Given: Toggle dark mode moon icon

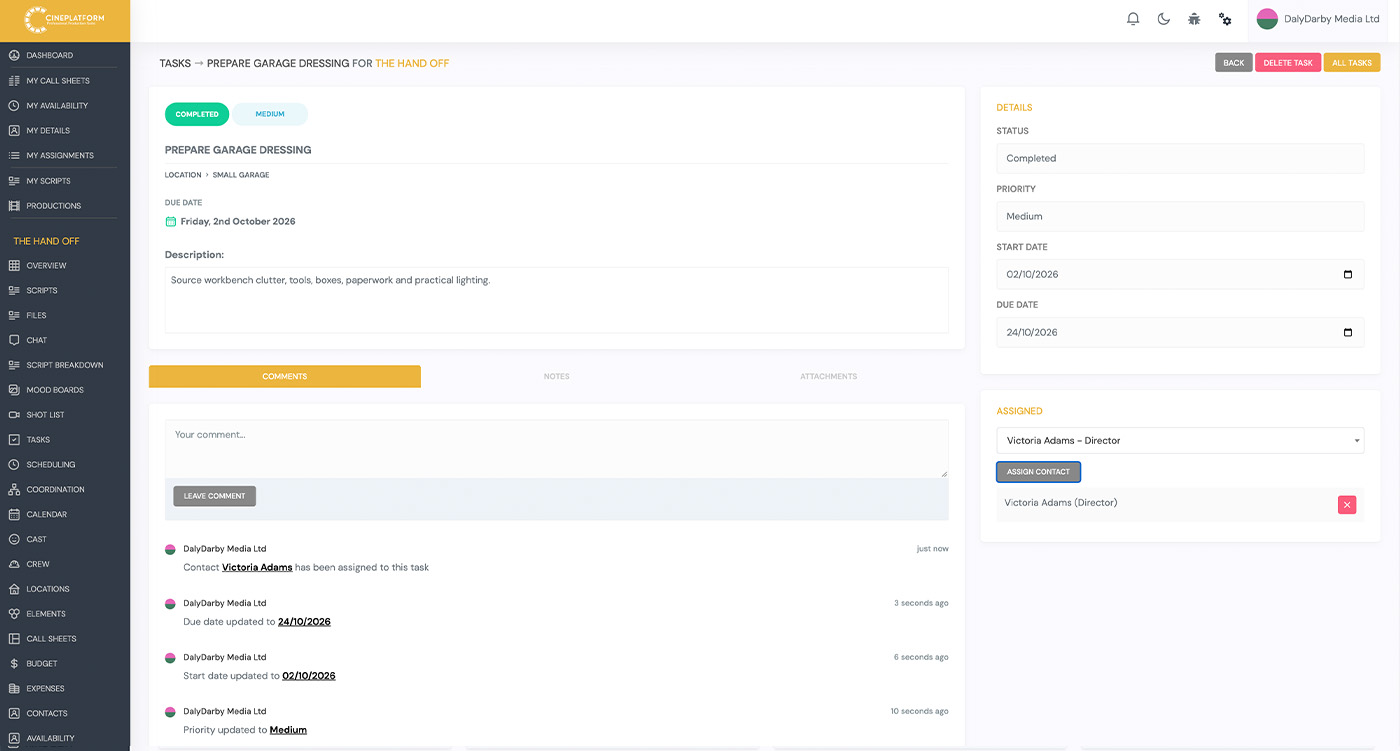Looking at the screenshot, I should pyautogui.click(x=1164, y=19).
